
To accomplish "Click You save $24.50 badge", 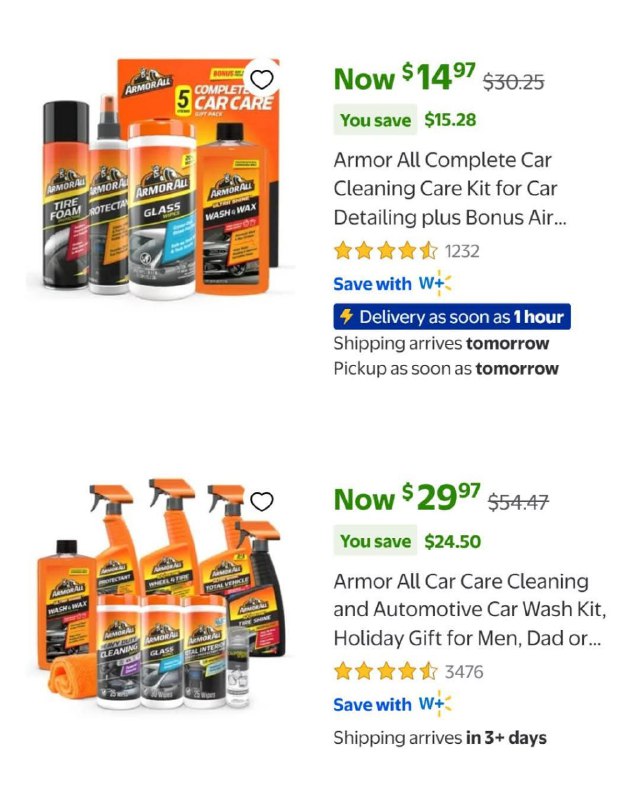I will pos(407,541).
